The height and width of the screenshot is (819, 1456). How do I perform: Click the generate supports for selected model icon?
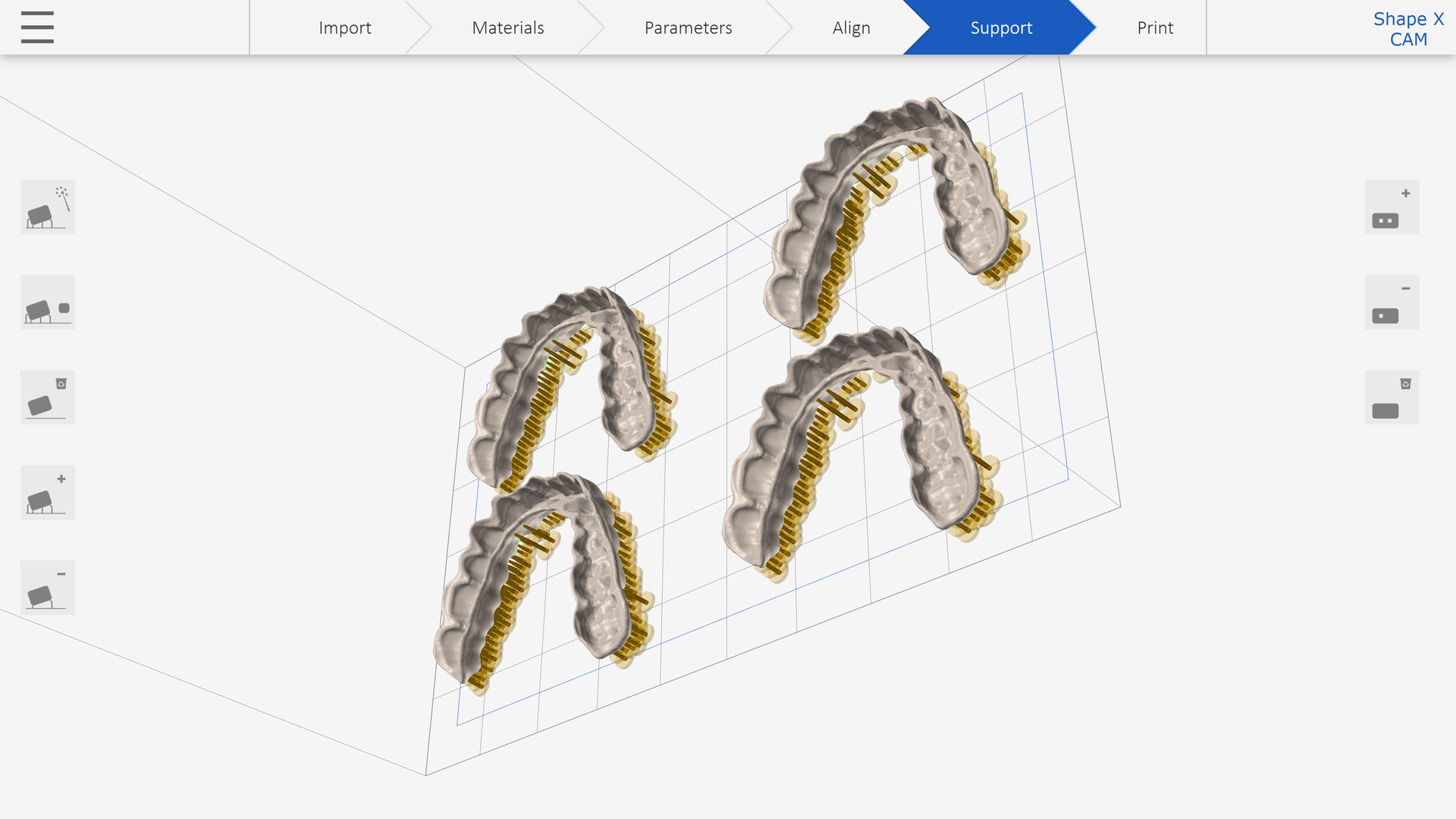(x=48, y=302)
